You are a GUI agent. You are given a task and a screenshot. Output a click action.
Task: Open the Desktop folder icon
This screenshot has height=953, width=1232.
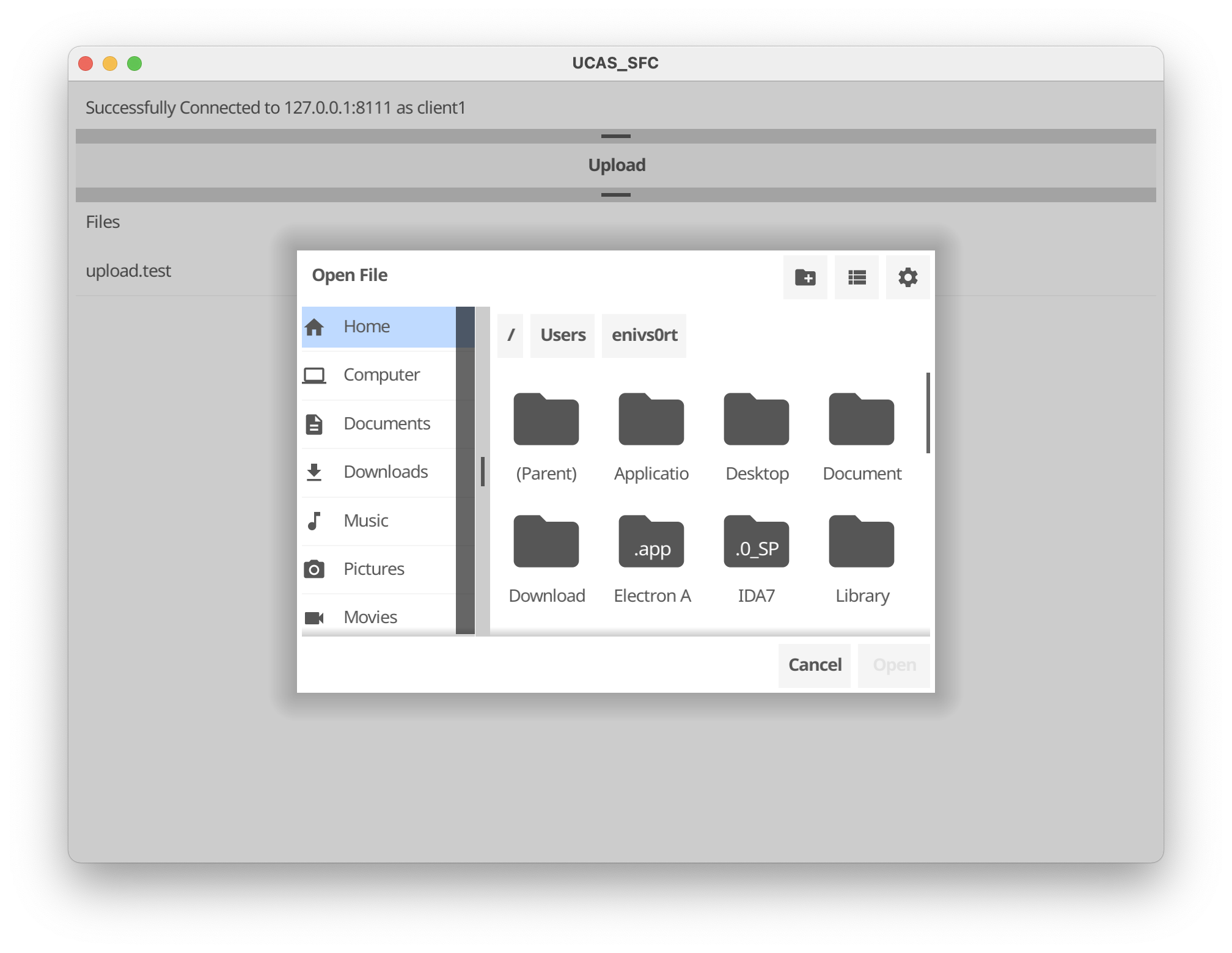(756, 420)
